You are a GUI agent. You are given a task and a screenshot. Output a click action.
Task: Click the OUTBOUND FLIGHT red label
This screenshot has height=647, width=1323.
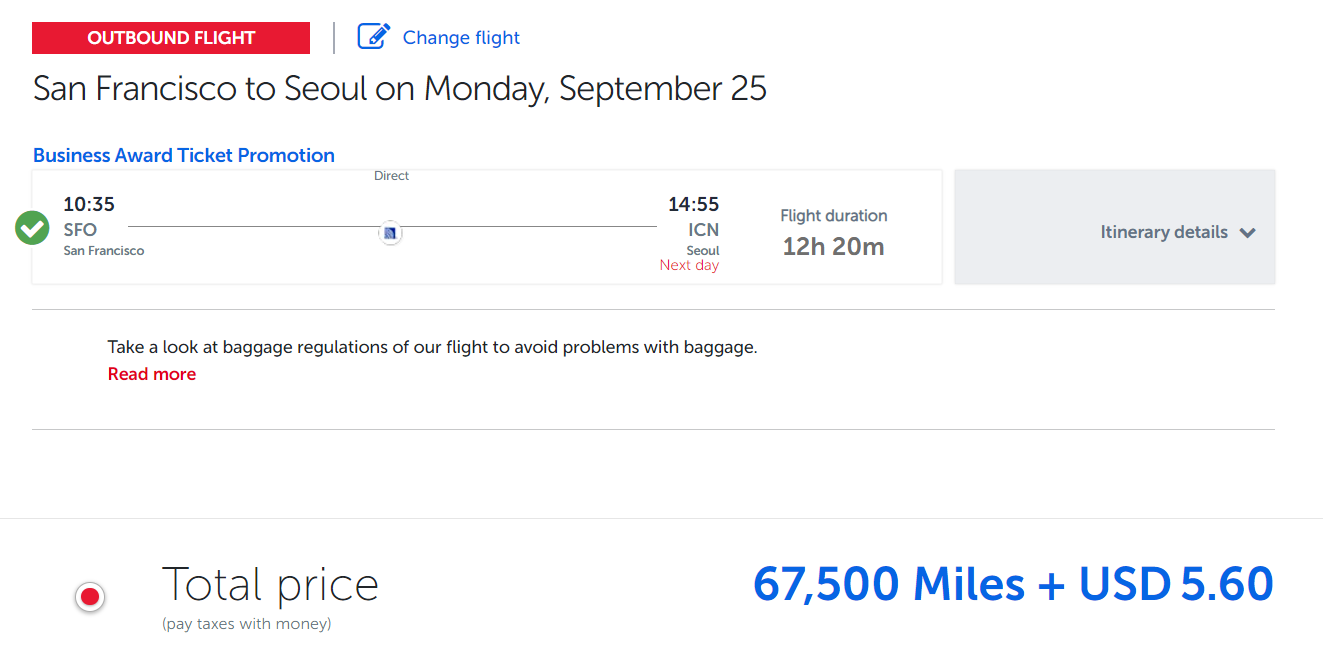171,38
